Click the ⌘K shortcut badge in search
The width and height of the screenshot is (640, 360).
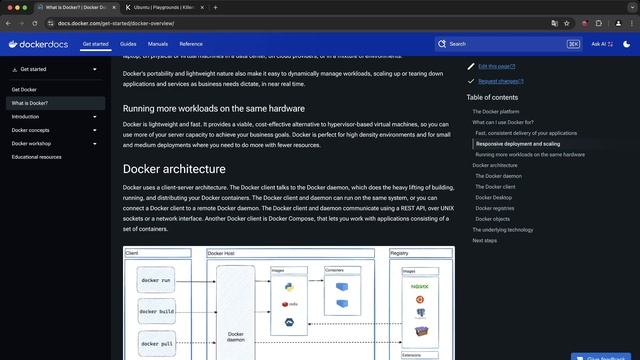point(573,44)
